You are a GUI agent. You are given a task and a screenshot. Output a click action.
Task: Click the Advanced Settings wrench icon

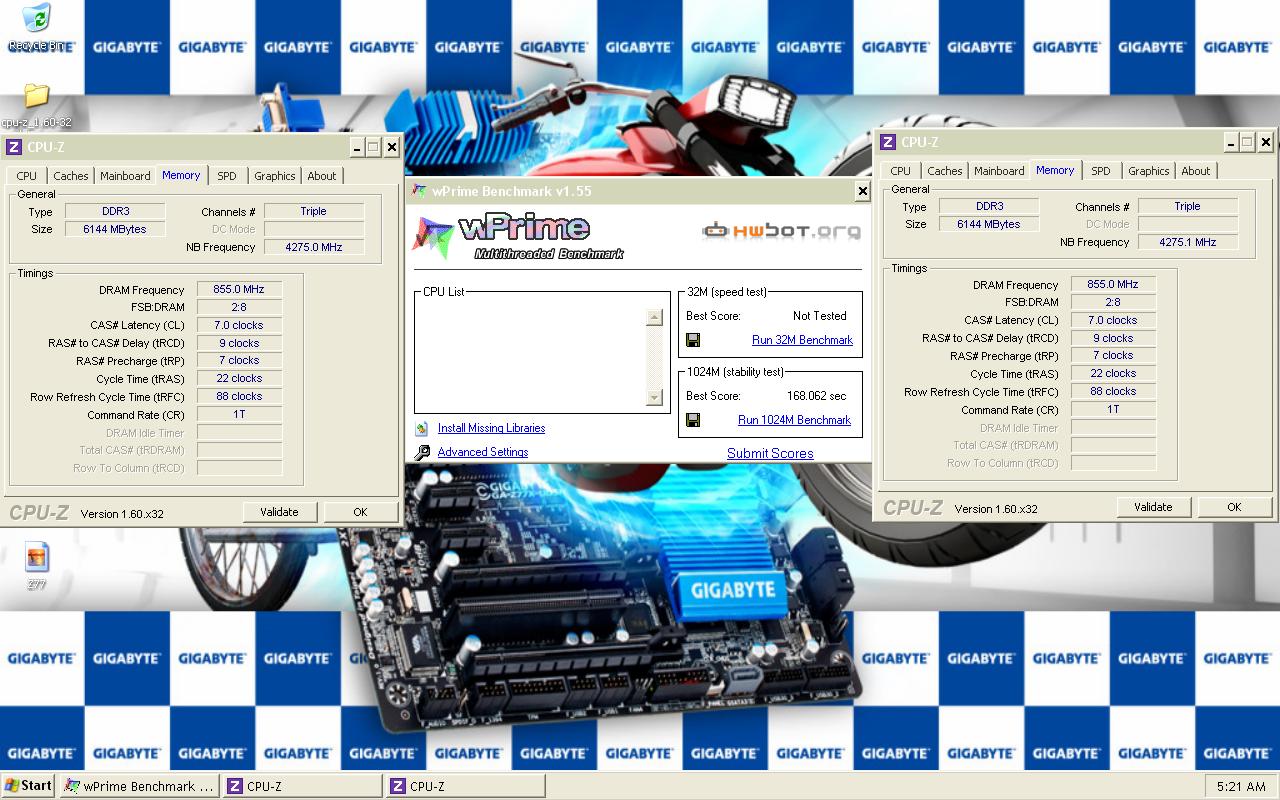click(x=423, y=452)
